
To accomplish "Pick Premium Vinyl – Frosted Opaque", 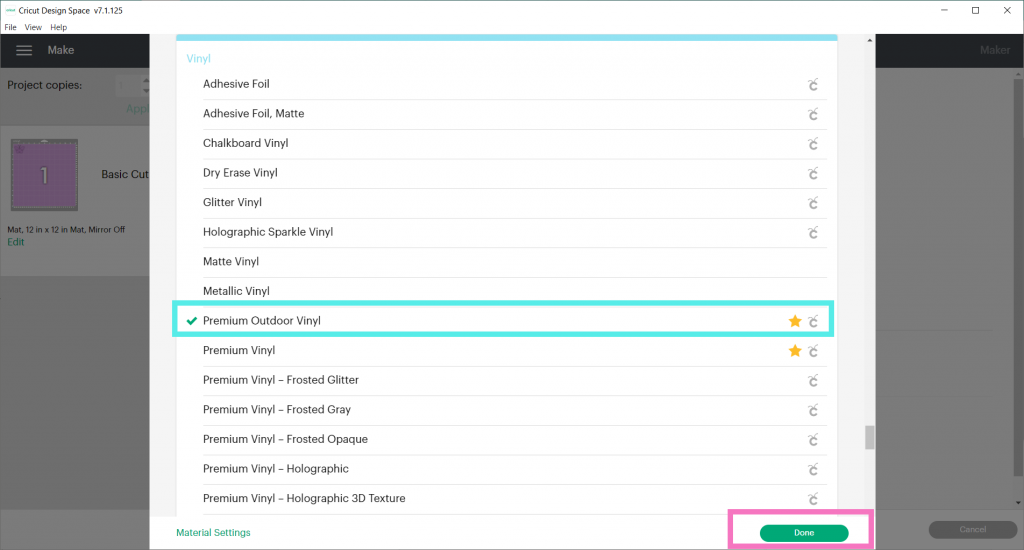I will (x=285, y=439).
